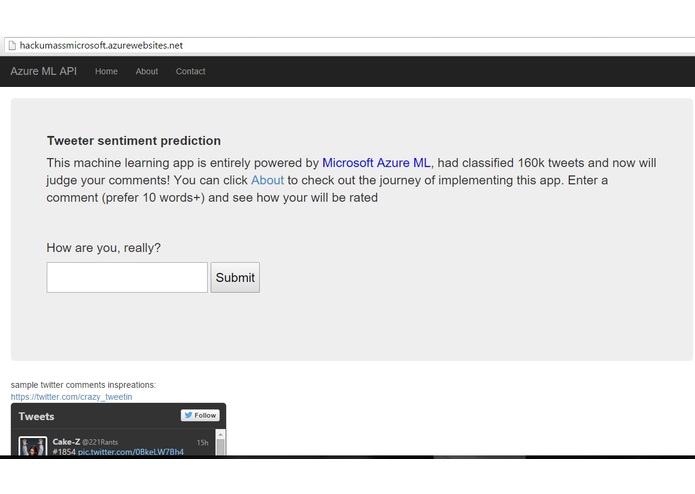The height and width of the screenshot is (494, 695).
Task: Open the Cake-Z author name
Action: (66, 442)
